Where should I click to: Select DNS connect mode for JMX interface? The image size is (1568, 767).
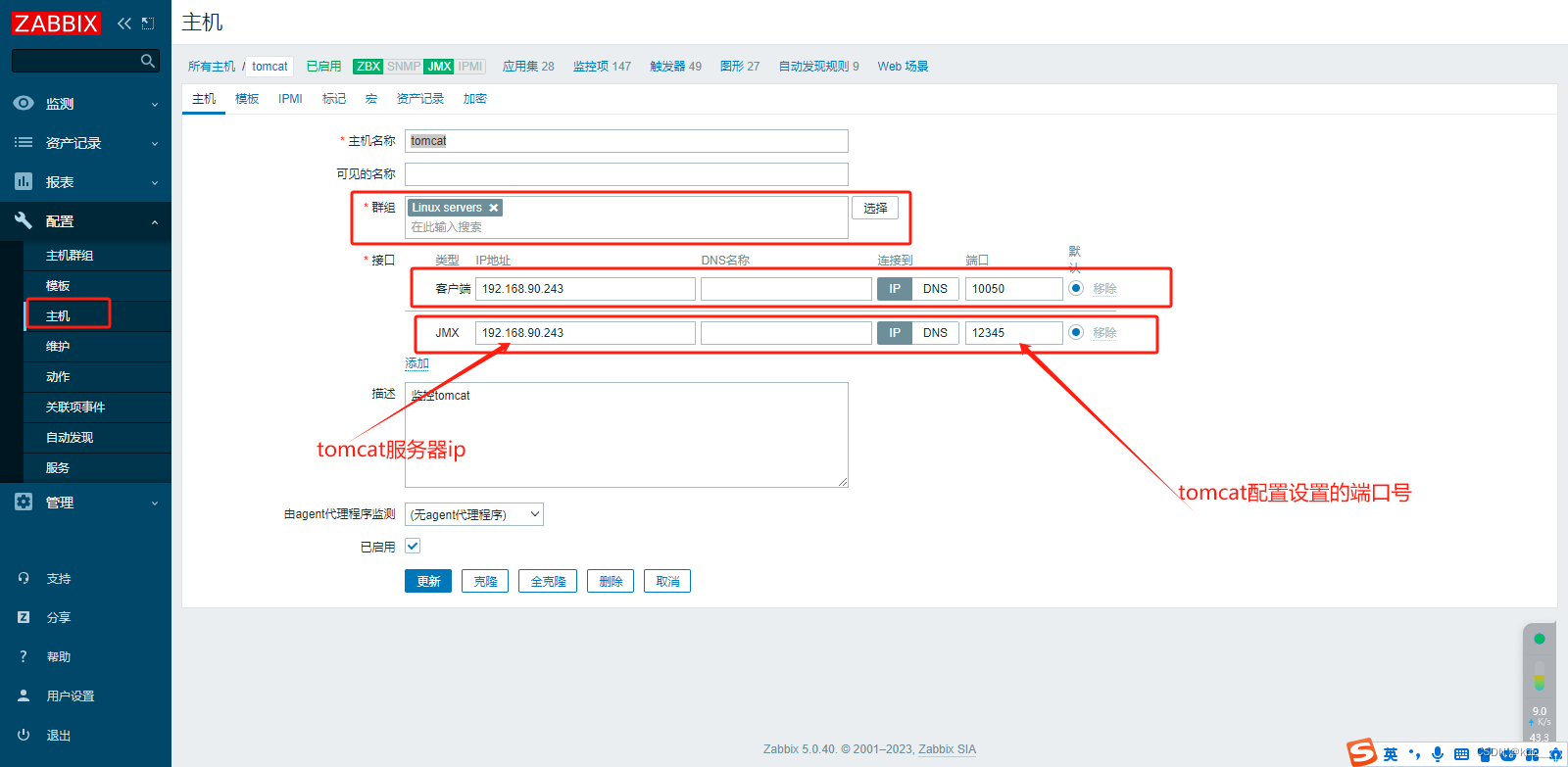[x=935, y=333]
